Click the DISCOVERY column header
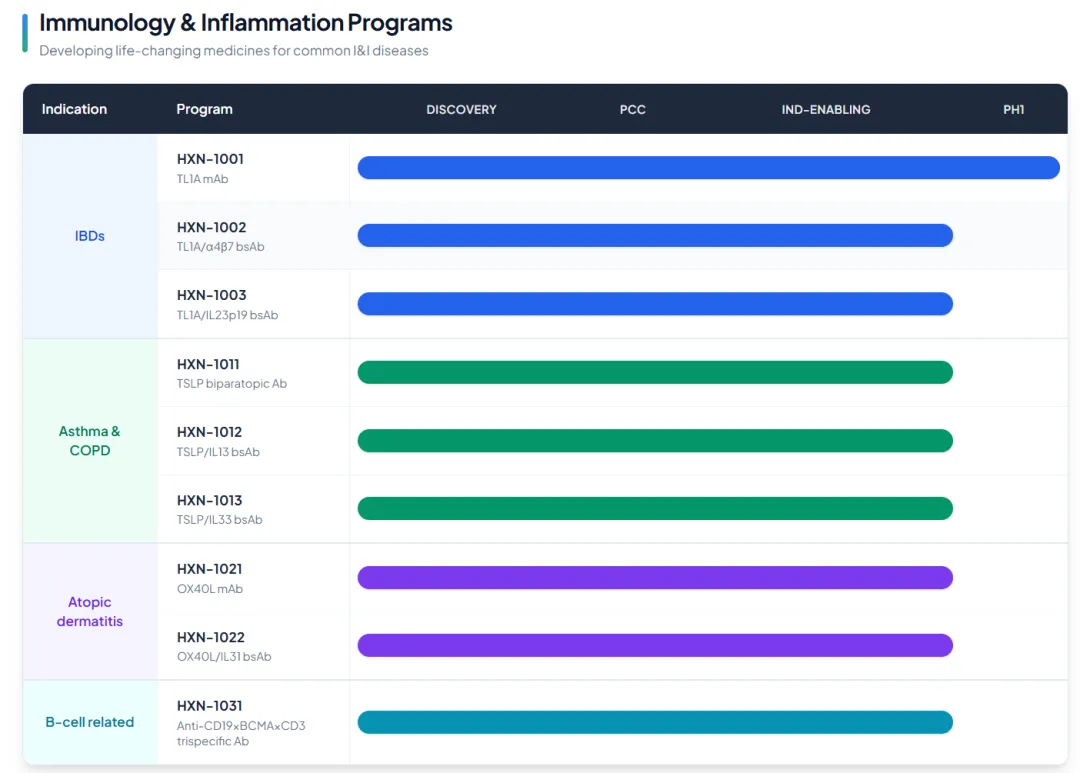The width and height of the screenshot is (1080, 773). [461, 110]
